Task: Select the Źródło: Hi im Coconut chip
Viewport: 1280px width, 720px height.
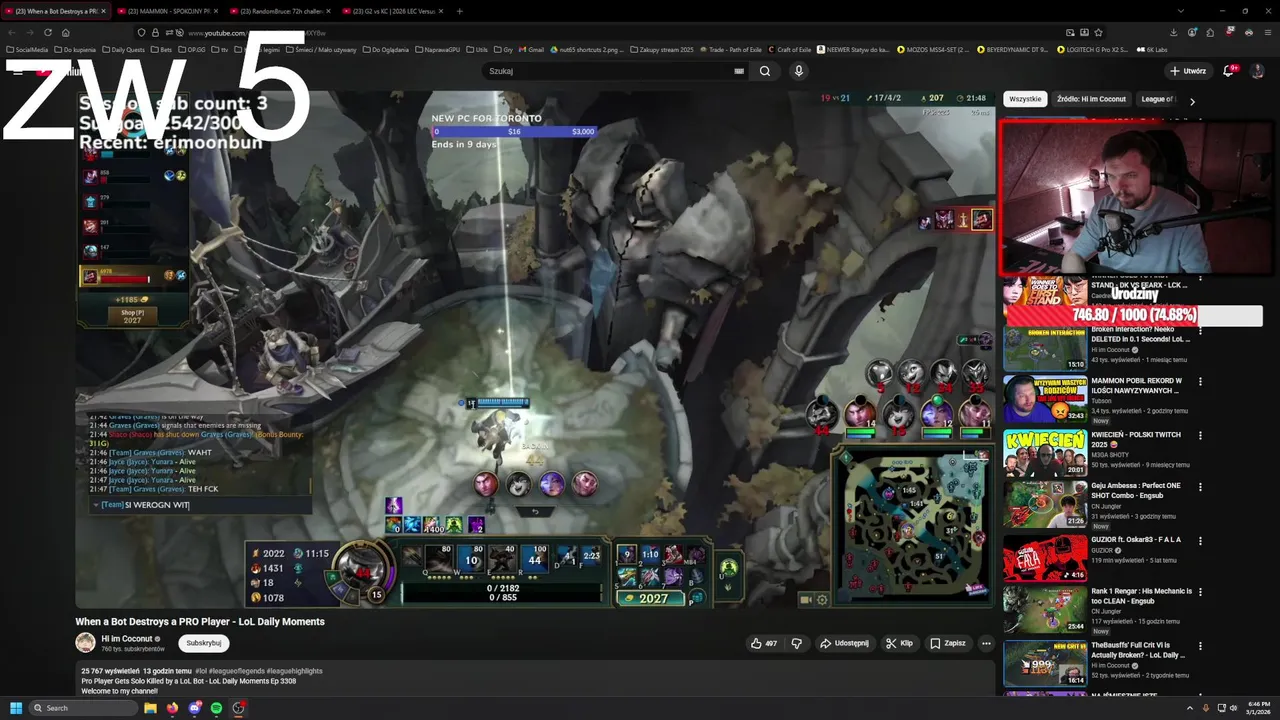Action: [1091, 99]
